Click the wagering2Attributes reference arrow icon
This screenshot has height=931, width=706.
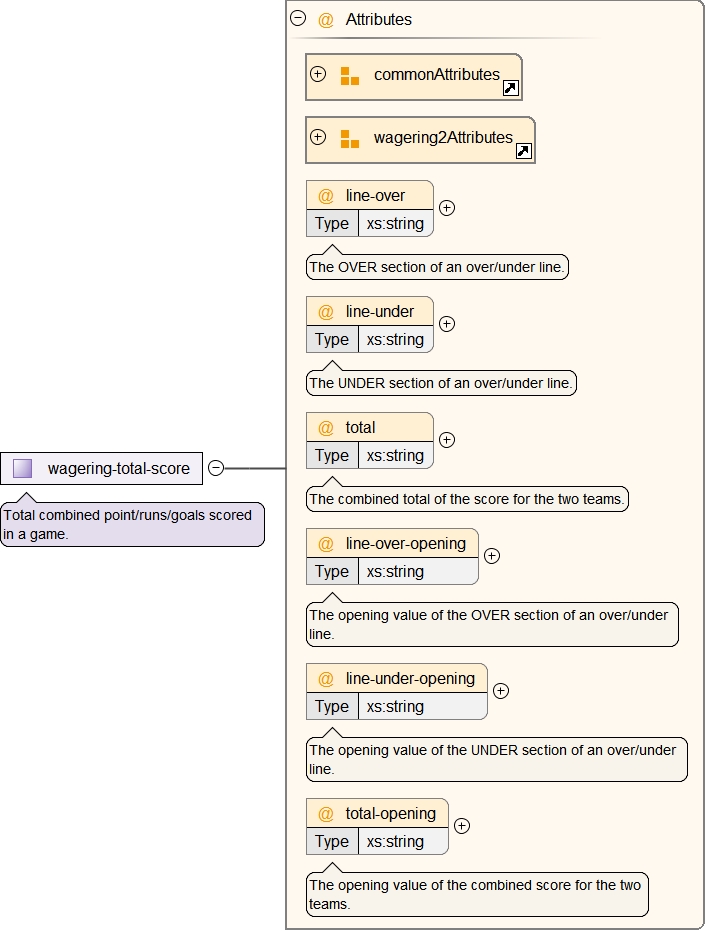pyautogui.click(x=523, y=151)
